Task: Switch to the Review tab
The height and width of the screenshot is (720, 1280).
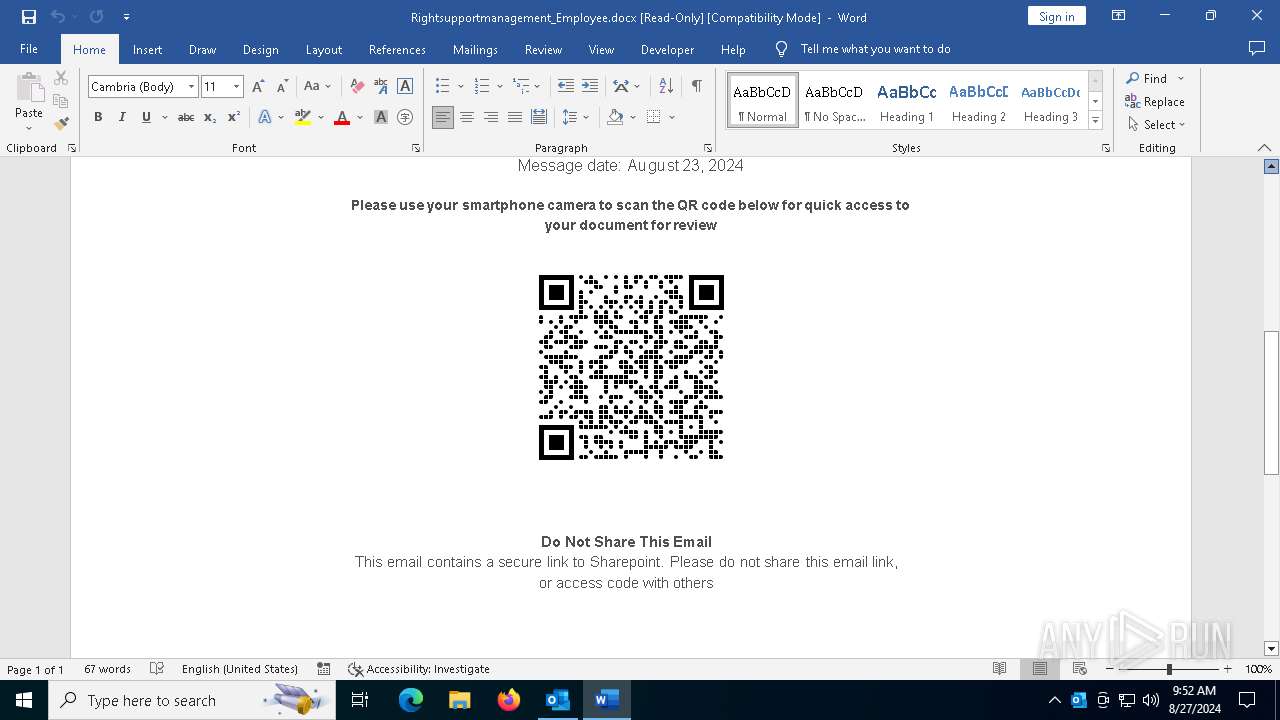Action: (x=543, y=49)
